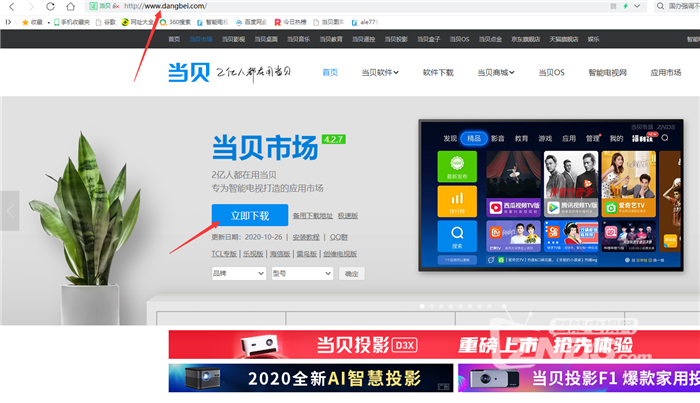This screenshot has width=700, height=403.
Task: Expand the 品牌 dropdown
Action: coord(239,273)
